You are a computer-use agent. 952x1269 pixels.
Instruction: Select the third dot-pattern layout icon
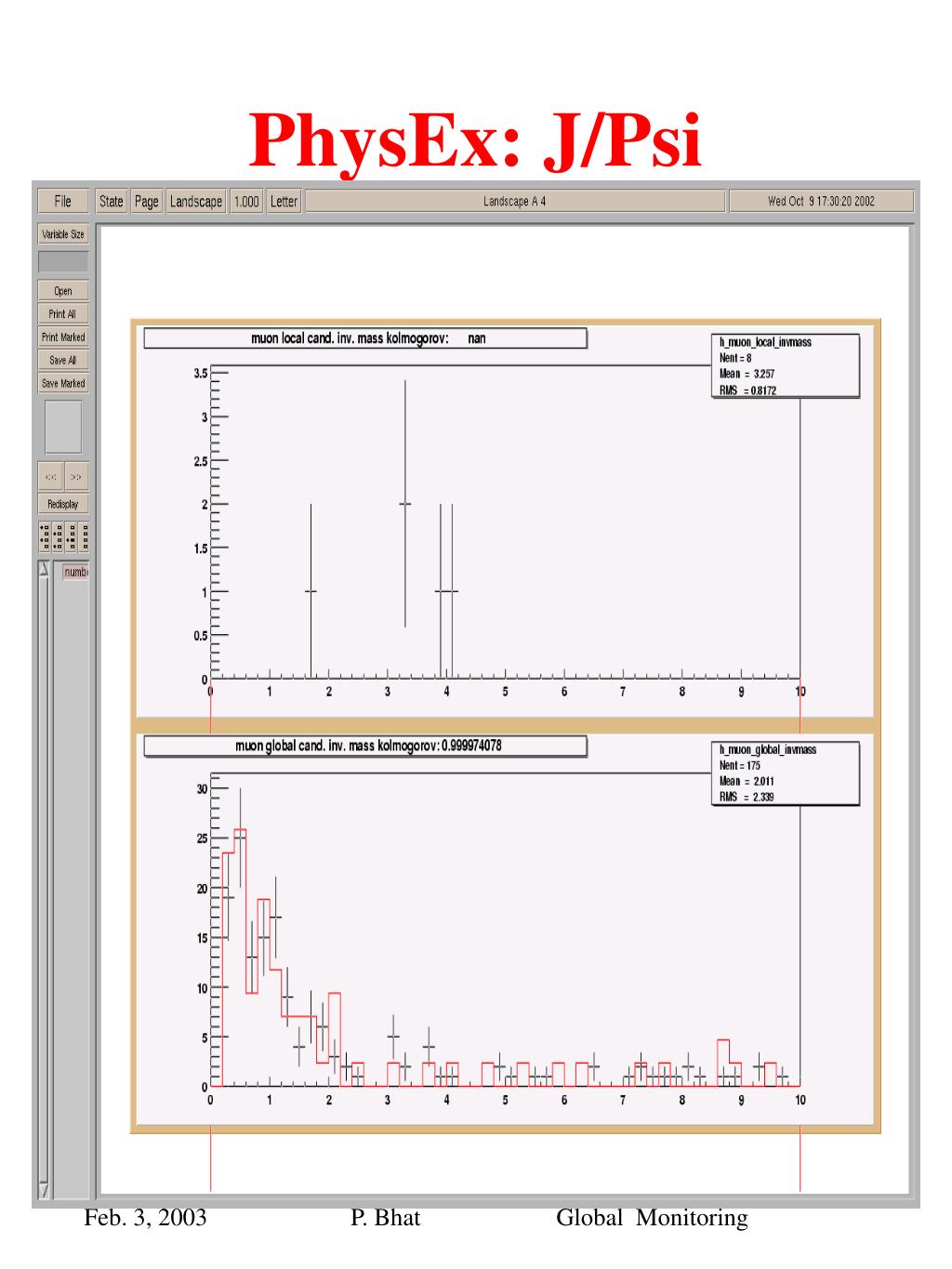coord(72,536)
